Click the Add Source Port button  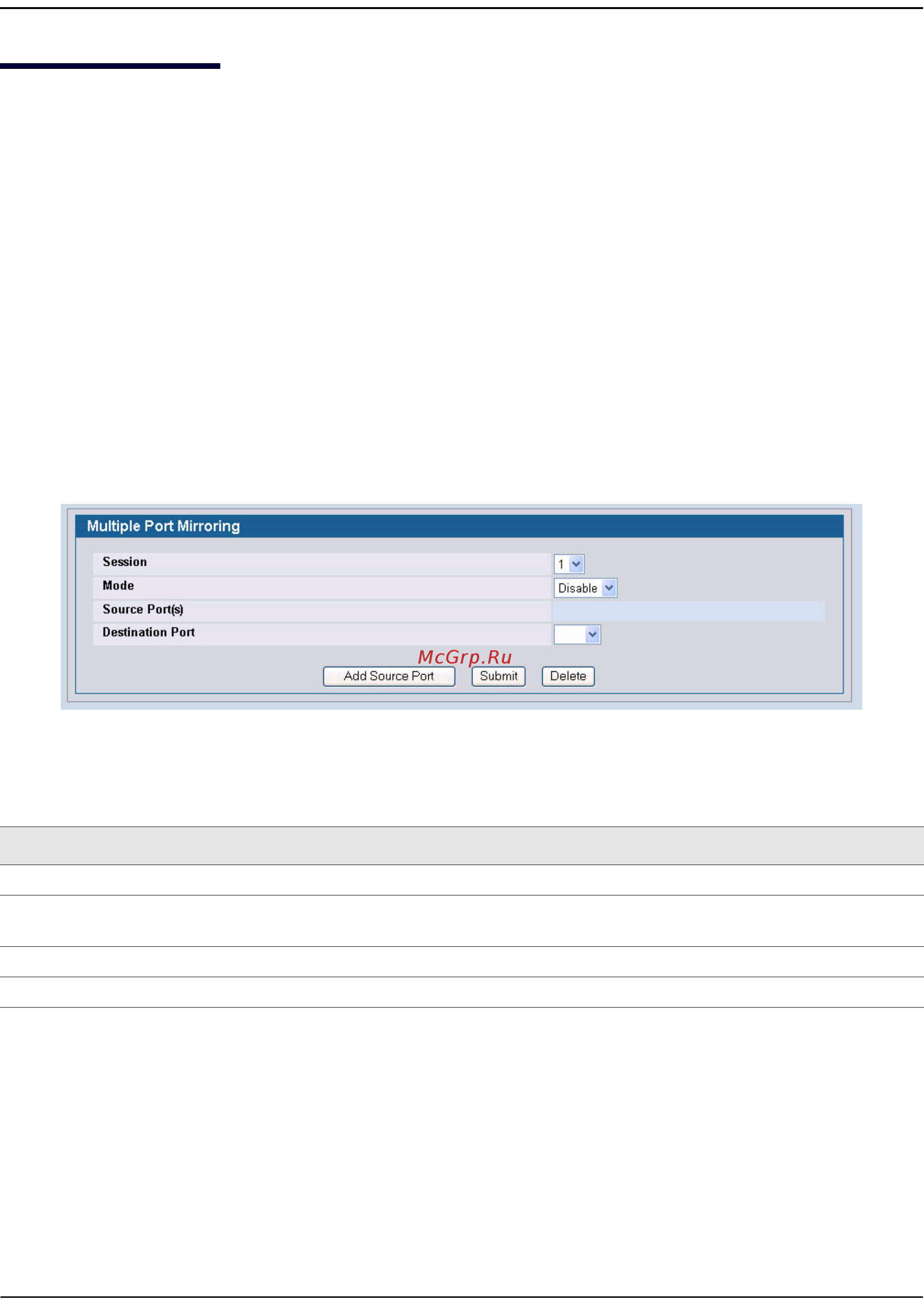pyautogui.click(x=389, y=676)
